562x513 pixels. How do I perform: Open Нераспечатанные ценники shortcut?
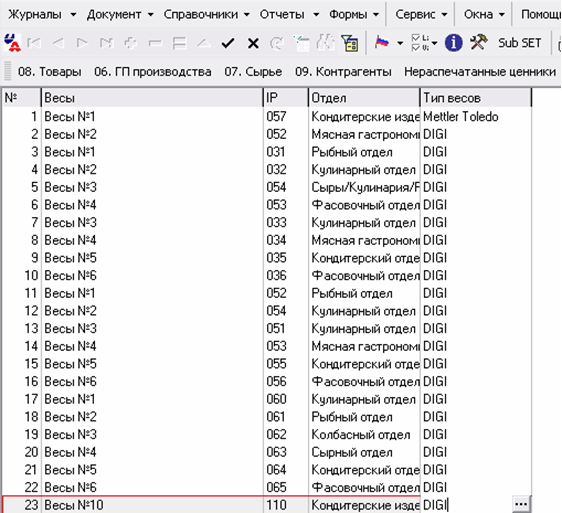(480, 72)
